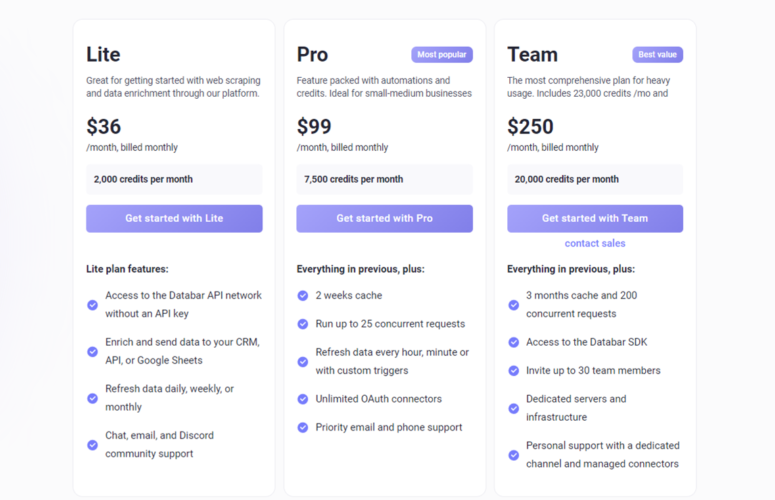Click checkmark beside Priority email and phone support

303,427
